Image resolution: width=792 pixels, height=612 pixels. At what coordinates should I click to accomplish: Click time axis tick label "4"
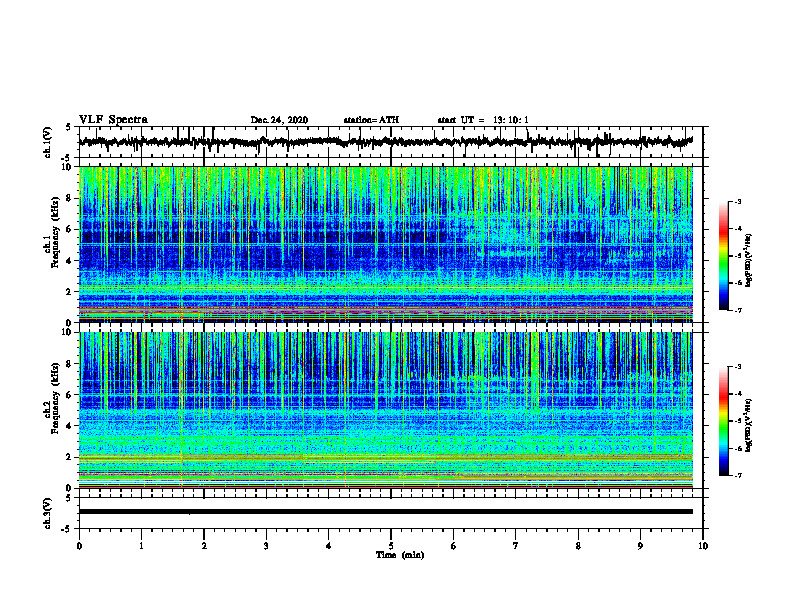(x=329, y=546)
